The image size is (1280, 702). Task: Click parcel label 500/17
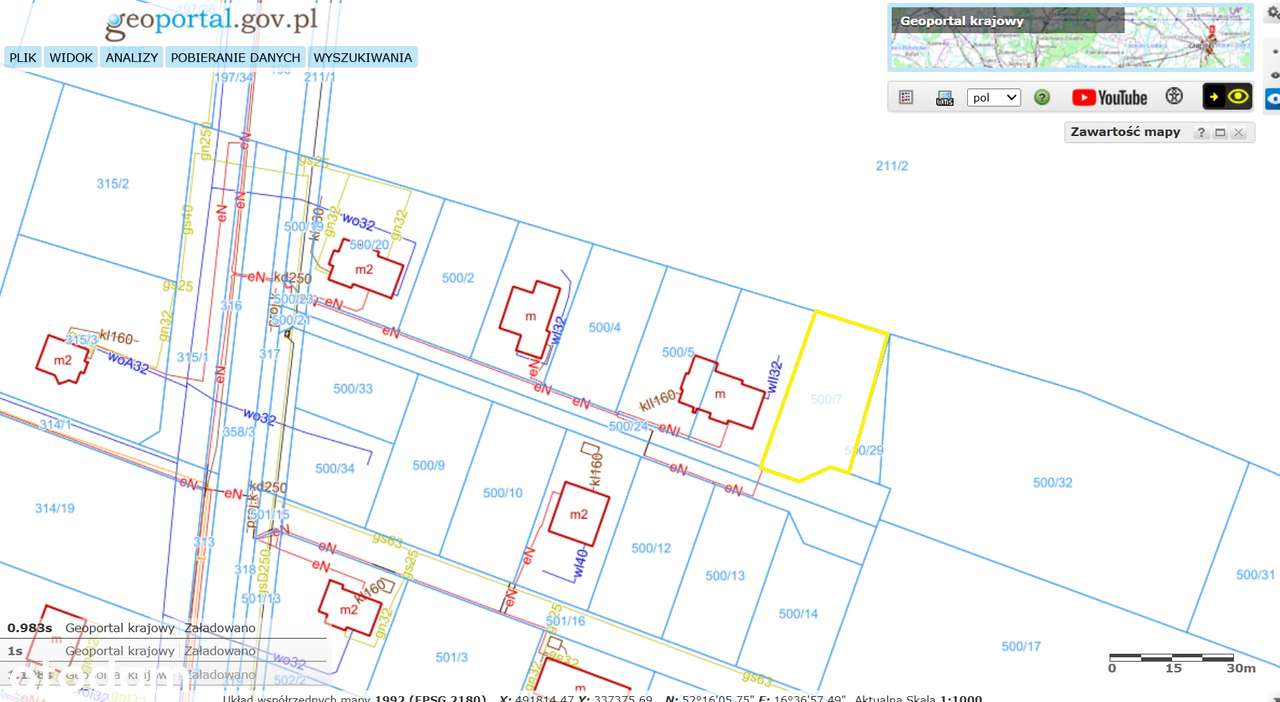pos(1021,647)
